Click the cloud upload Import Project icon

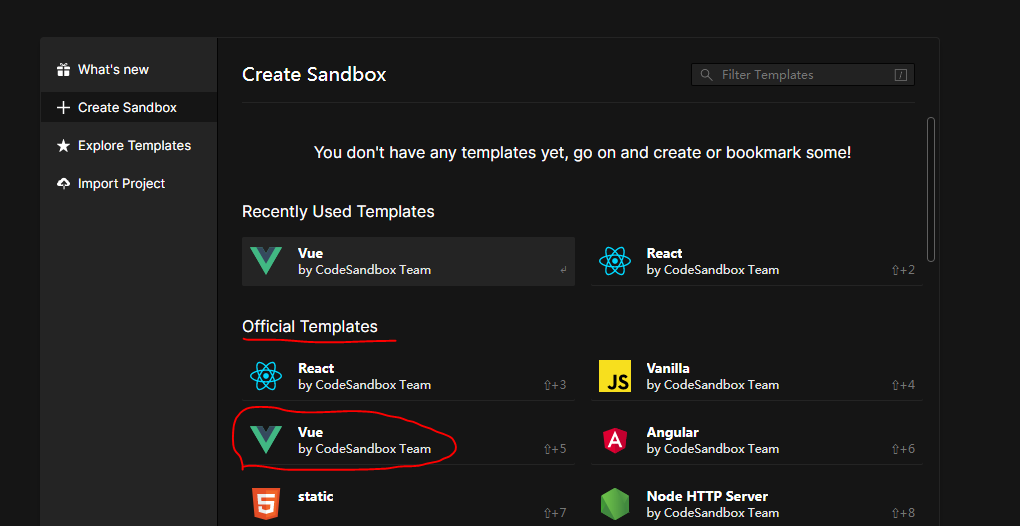click(x=64, y=184)
